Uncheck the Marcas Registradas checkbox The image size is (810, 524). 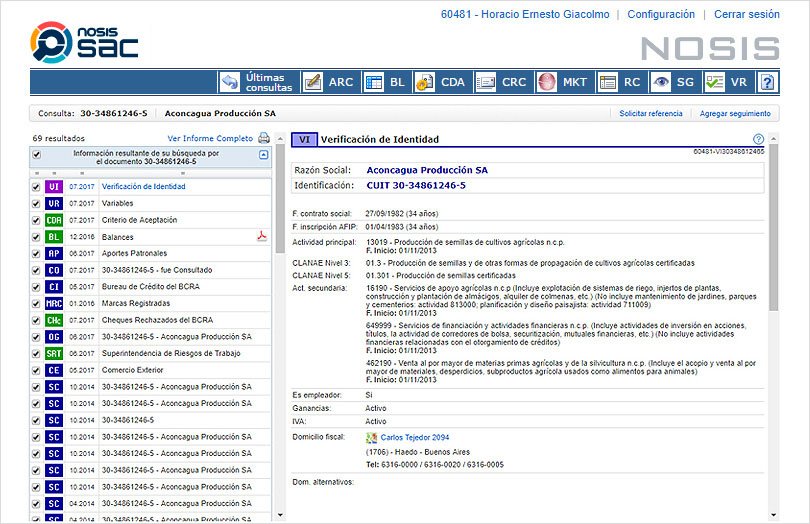coord(36,304)
